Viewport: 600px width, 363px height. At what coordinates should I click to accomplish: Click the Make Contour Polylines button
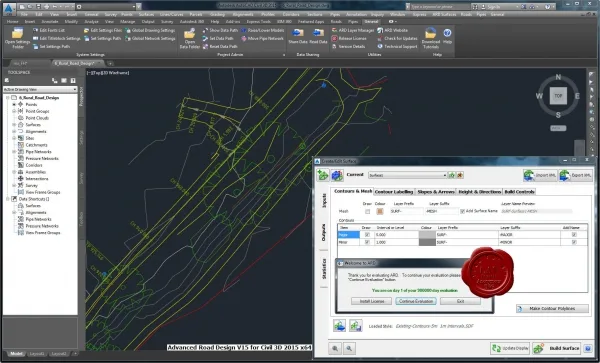(552, 308)
